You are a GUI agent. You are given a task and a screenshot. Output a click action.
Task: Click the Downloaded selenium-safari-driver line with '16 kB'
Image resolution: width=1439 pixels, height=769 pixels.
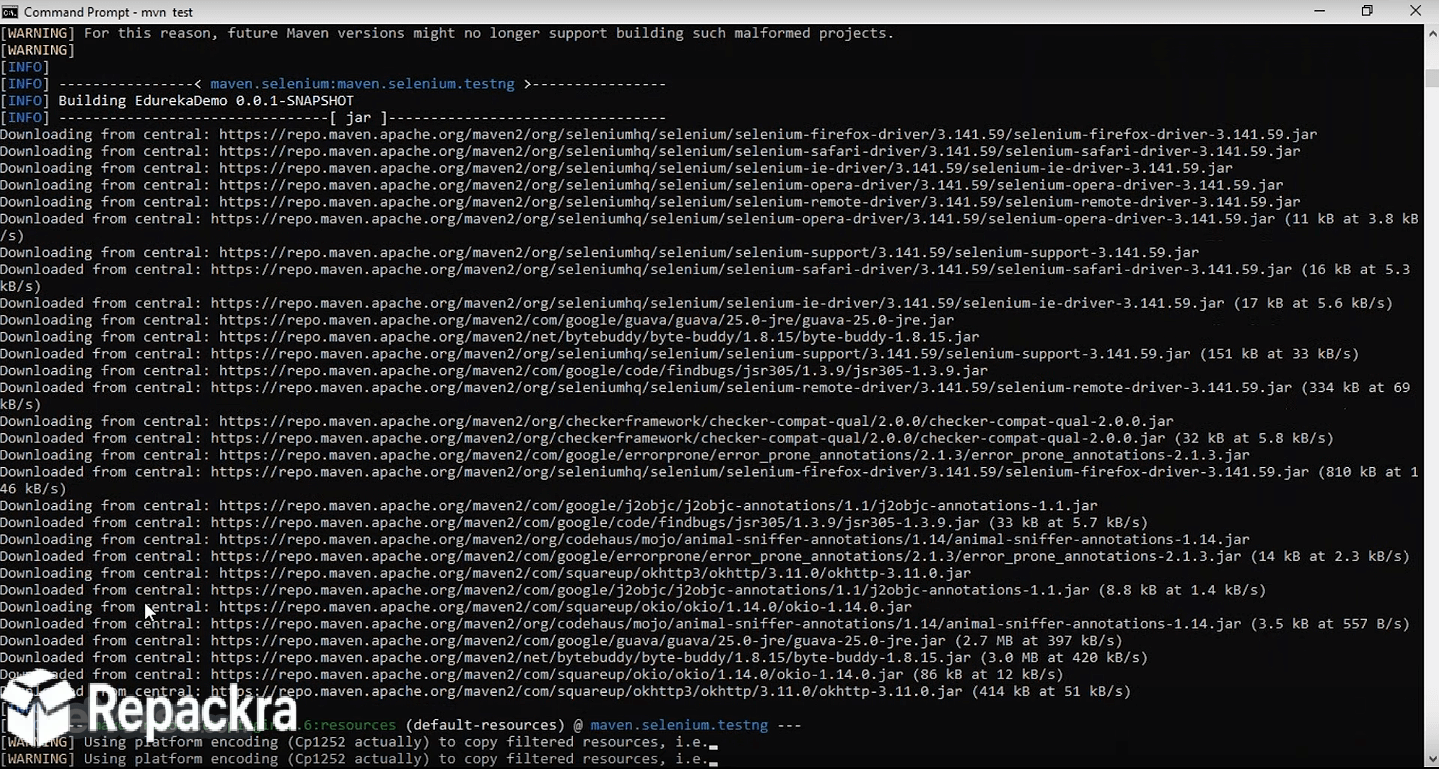tap(705, 278)
